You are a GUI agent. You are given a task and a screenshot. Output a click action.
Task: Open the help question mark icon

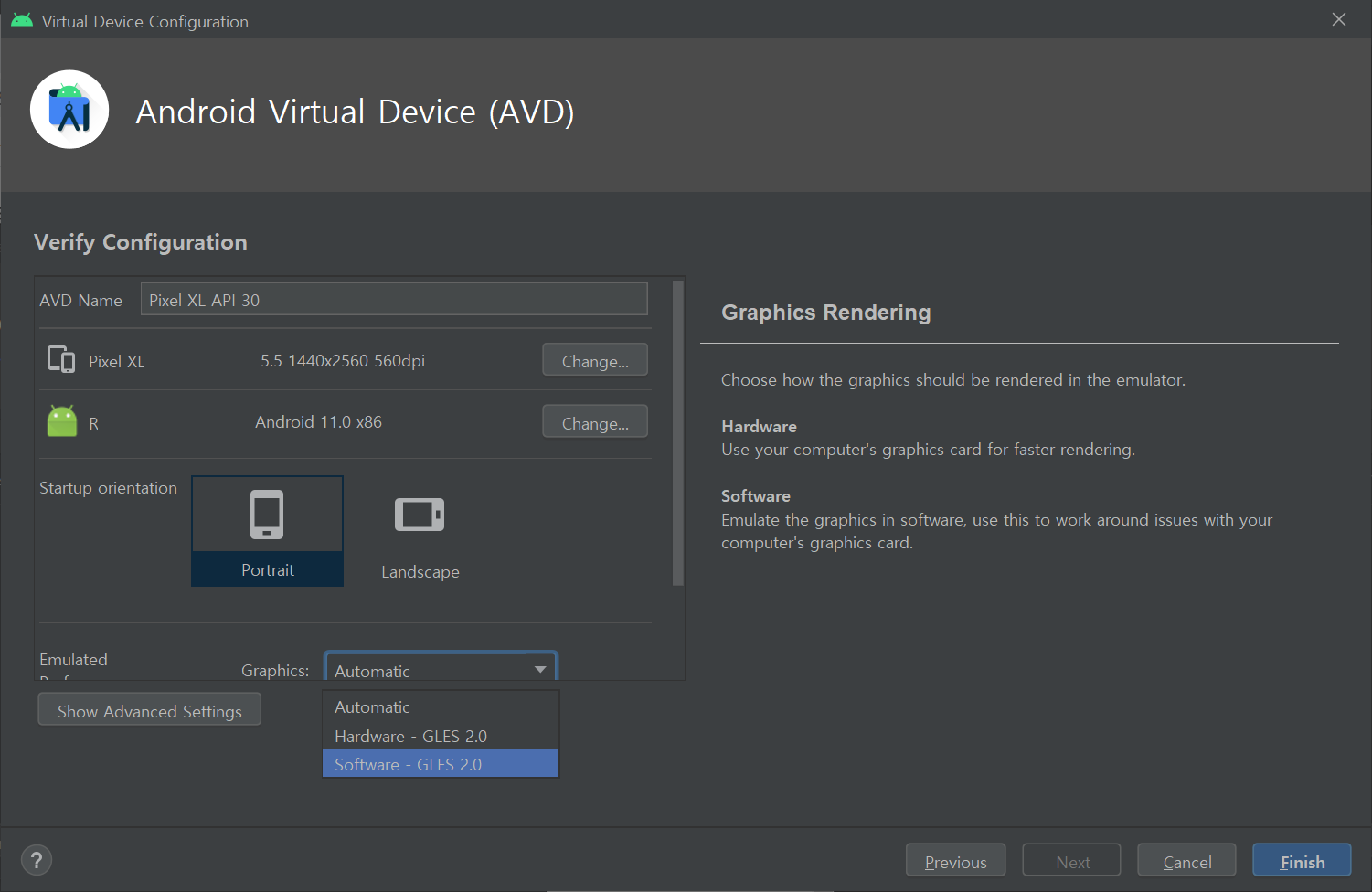tap(37, 860)
